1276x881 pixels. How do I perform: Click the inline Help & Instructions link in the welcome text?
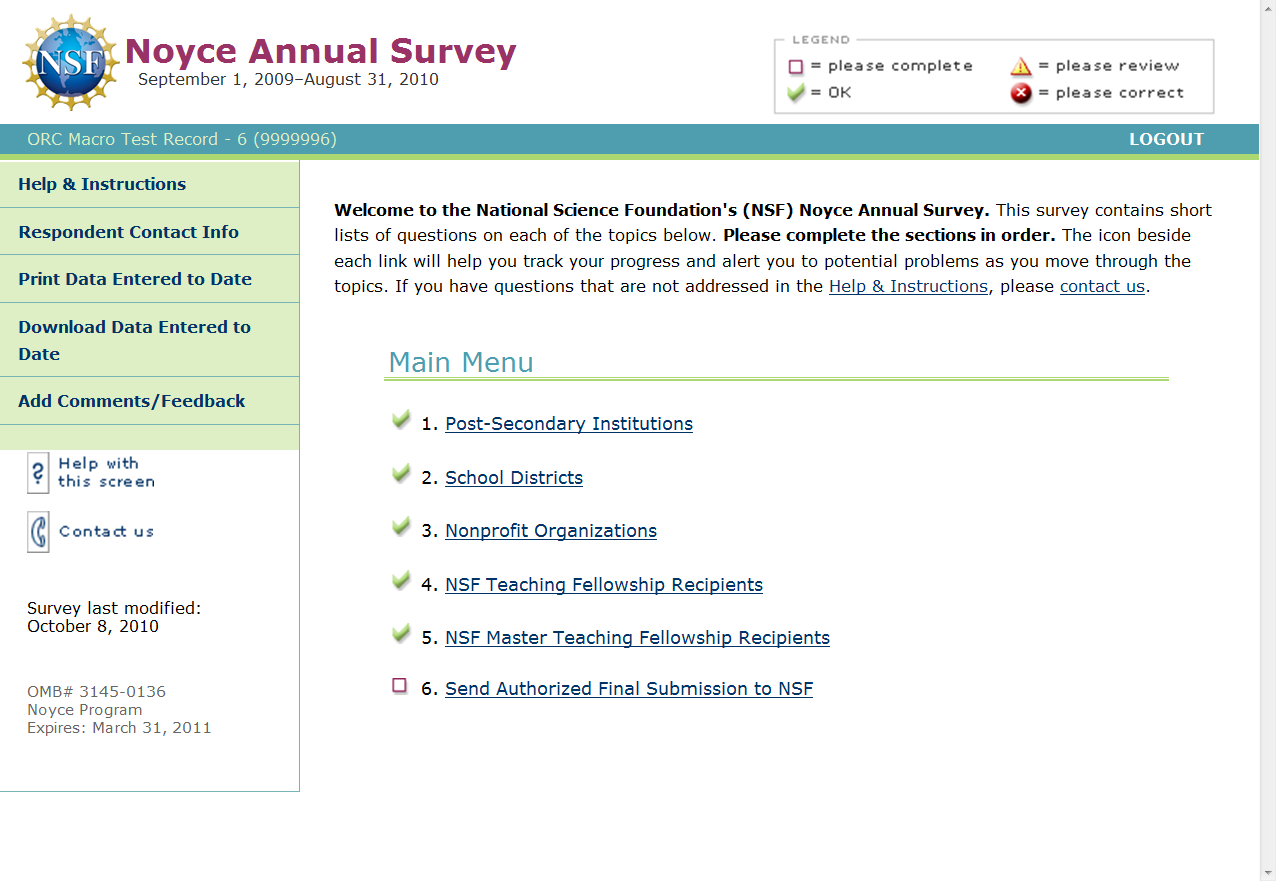click(908, 286)
